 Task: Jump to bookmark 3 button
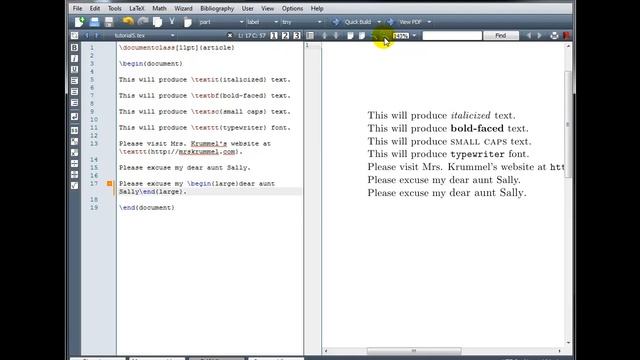297,36
